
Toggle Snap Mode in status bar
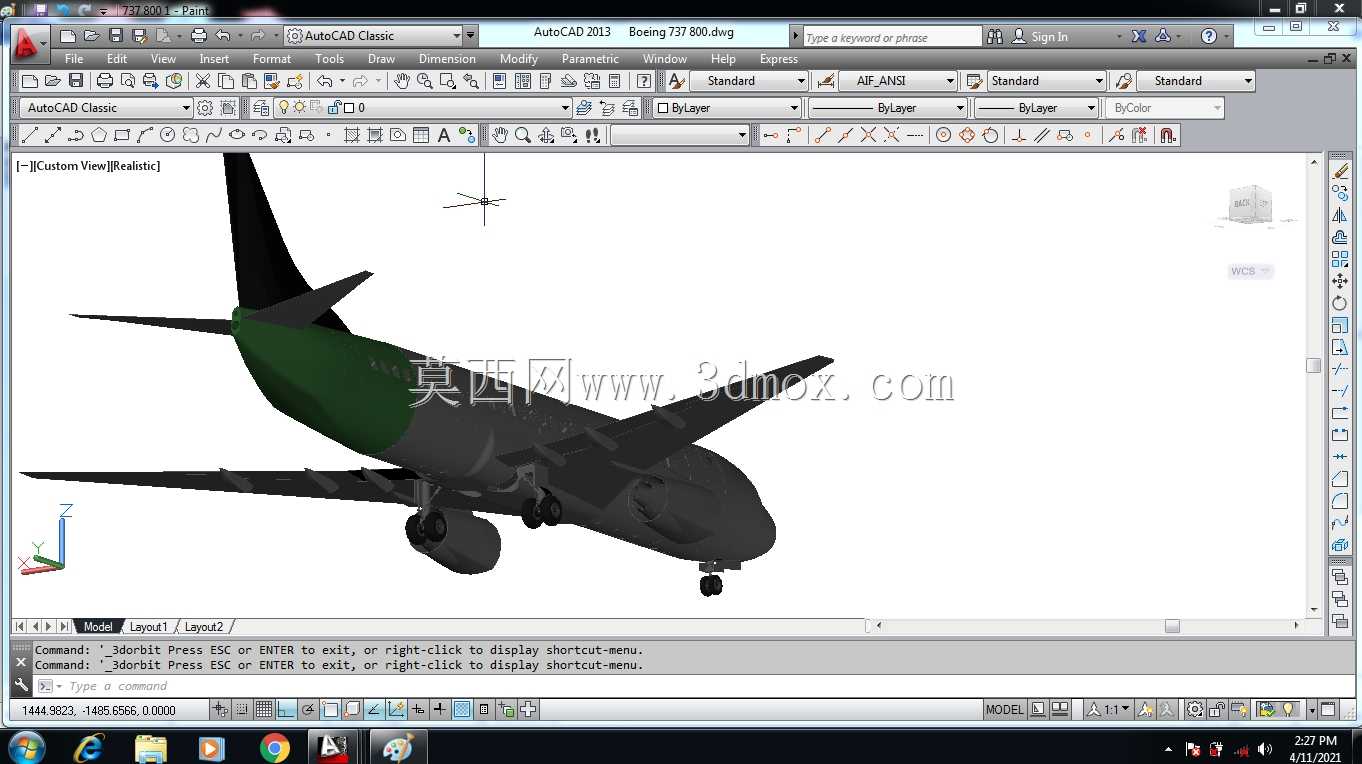[242, 710]
